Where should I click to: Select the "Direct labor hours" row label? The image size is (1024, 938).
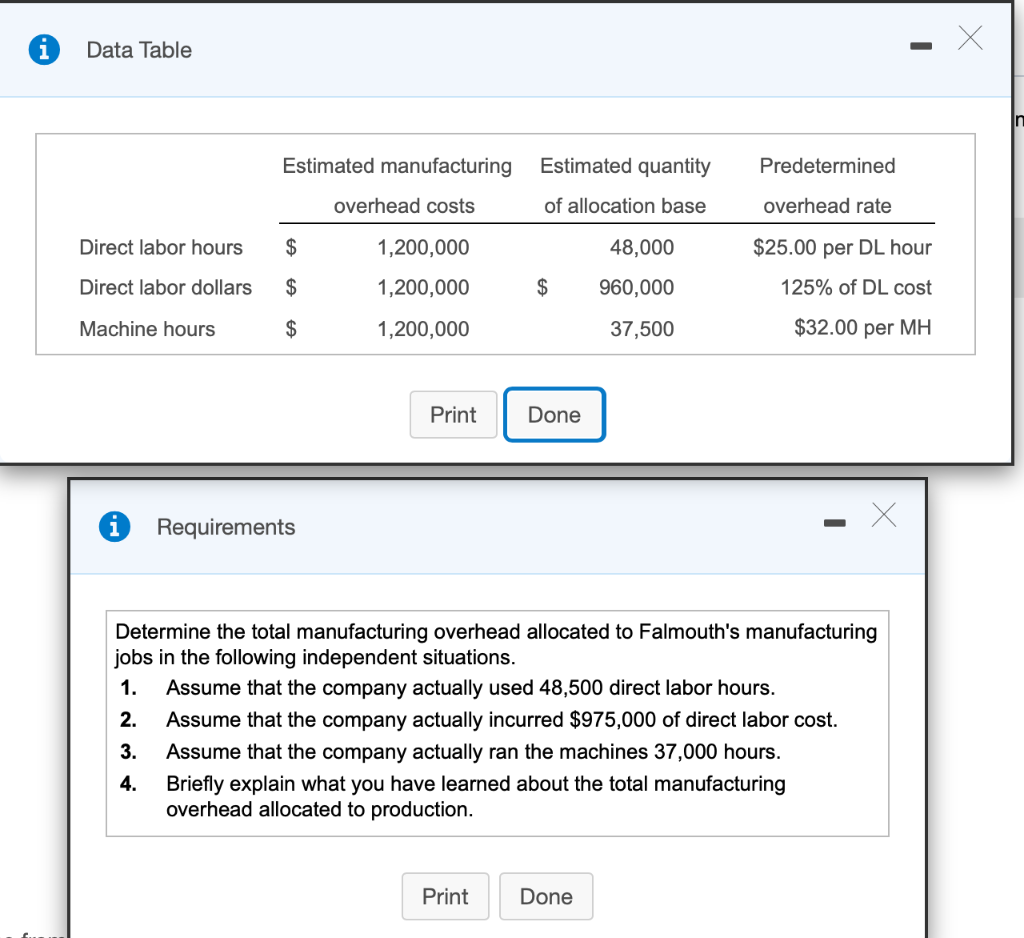(161, 247)
